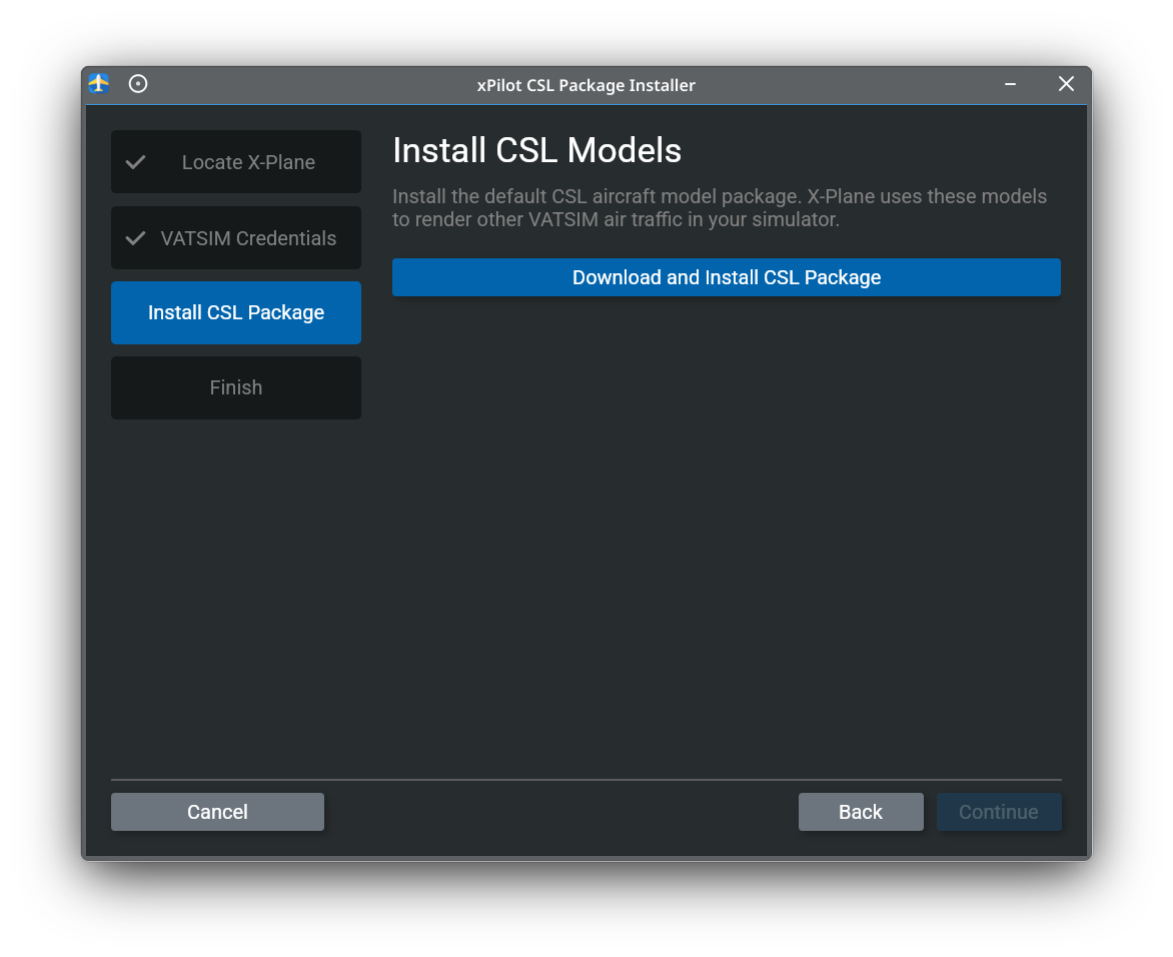Screen dimensions: 1173x957
Task: Click the Cancel button
Action: pos(217,811)
